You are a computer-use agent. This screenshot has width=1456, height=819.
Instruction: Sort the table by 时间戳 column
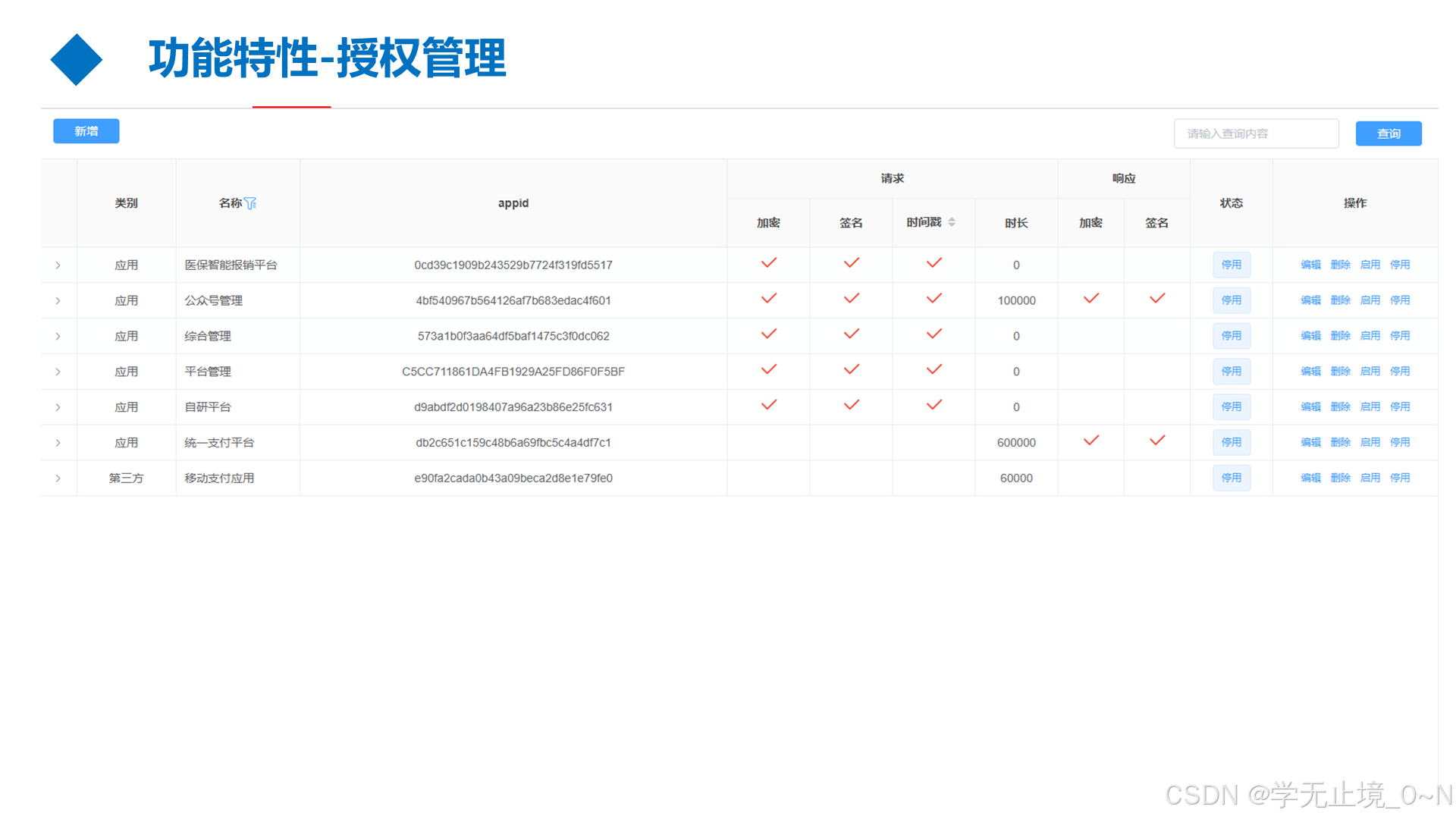tap(954, 222)
